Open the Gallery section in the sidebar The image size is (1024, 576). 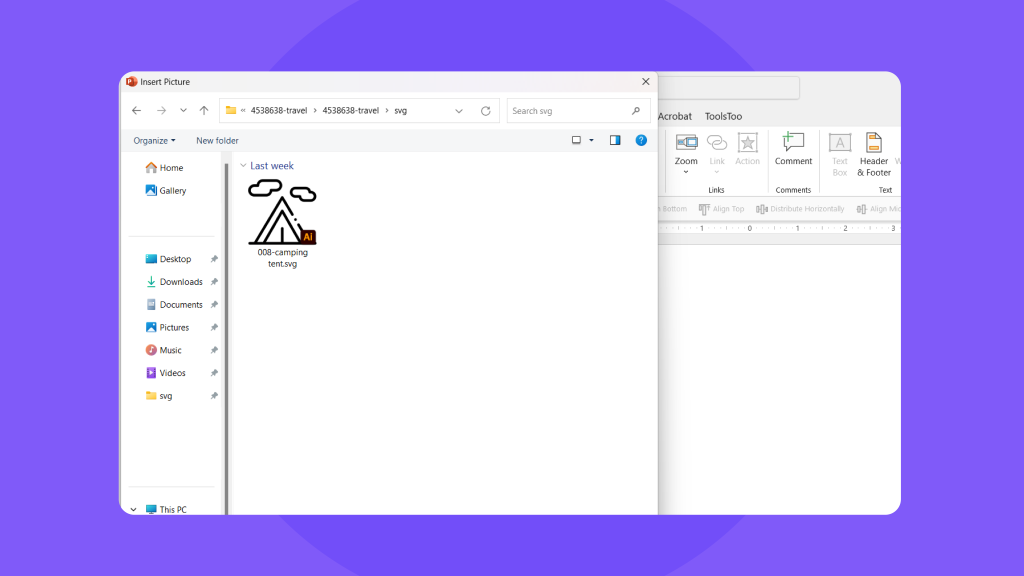(168, 190)
